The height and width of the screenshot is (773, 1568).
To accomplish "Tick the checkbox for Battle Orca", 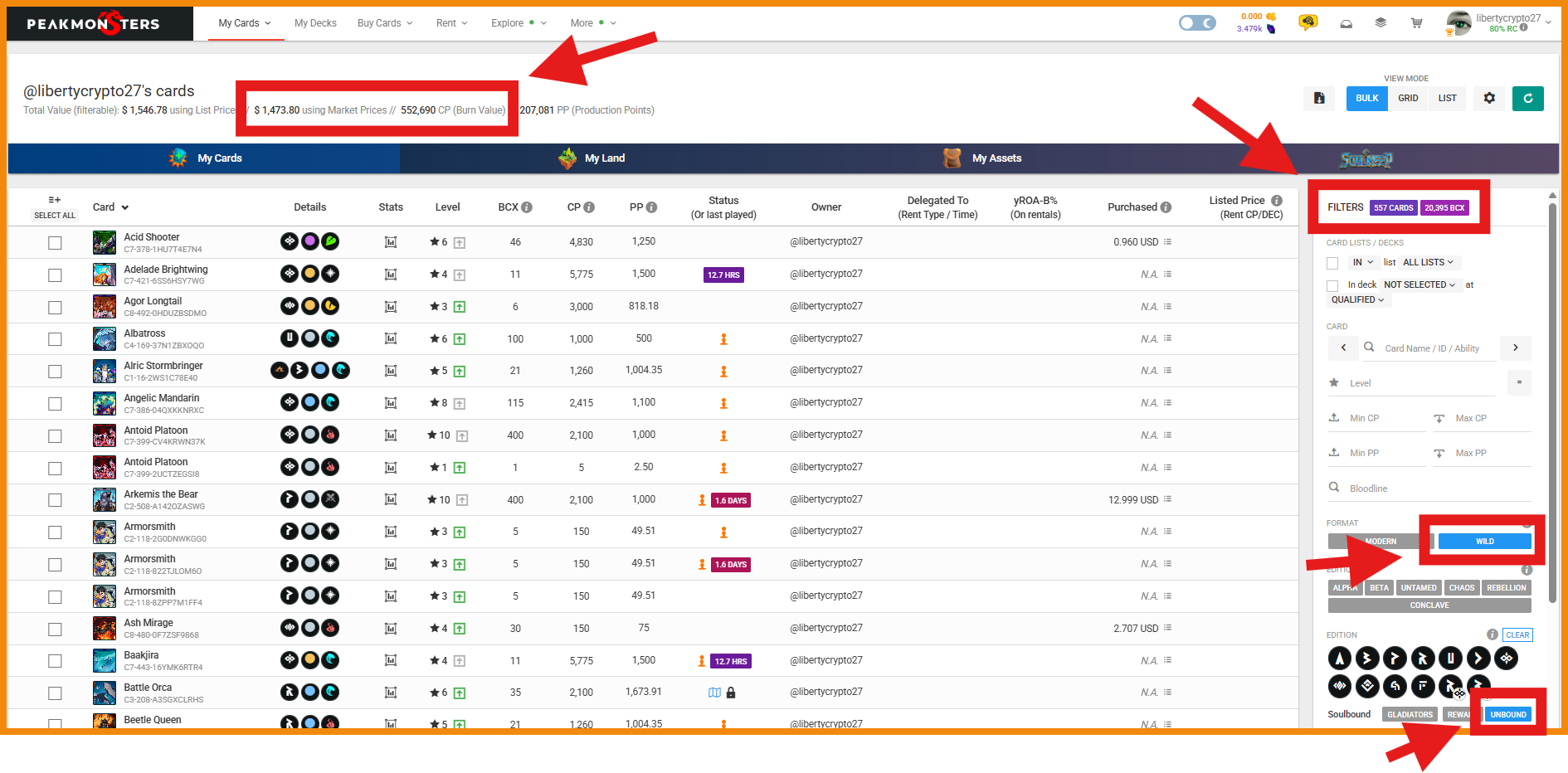I will point(55,693).
